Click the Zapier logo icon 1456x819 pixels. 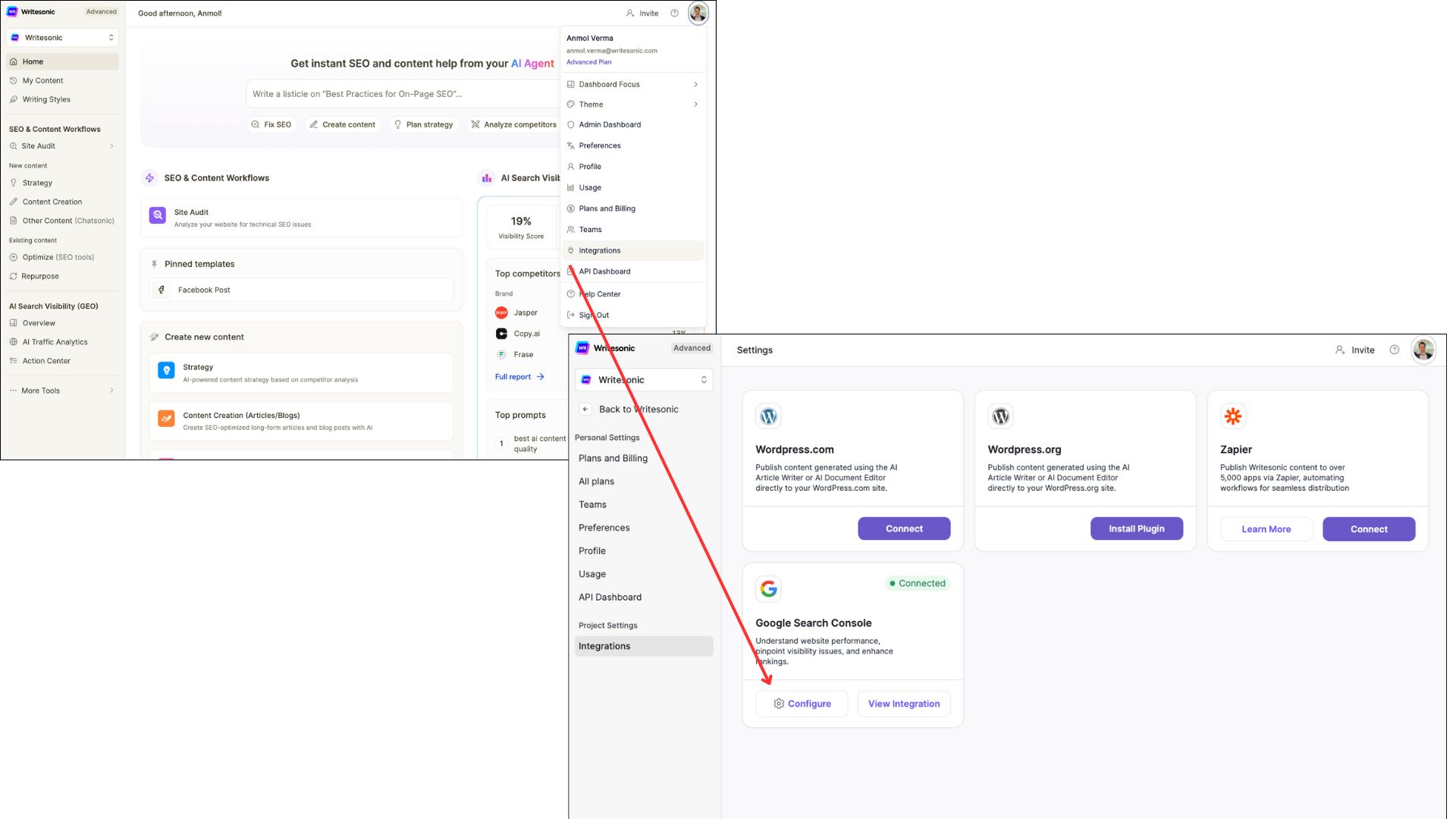coord(1233,416)
